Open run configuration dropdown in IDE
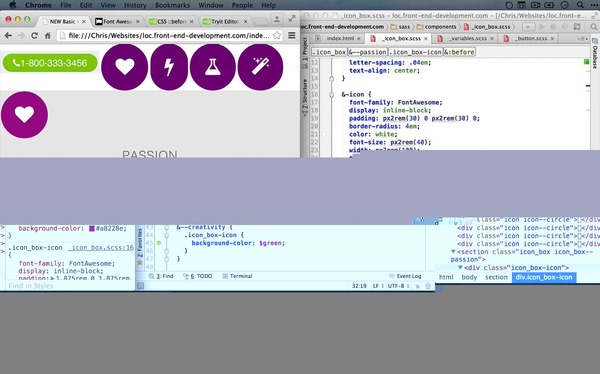 click(528, 27)
